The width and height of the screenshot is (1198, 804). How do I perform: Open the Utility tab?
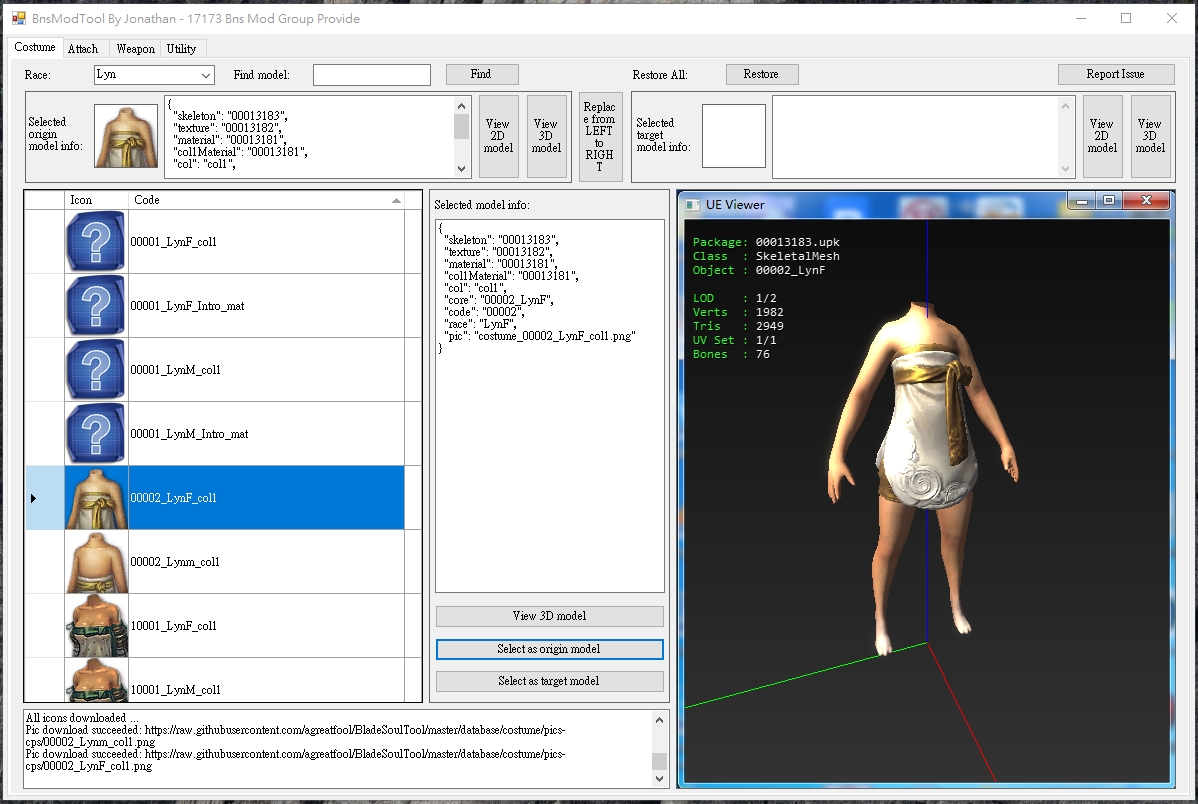coord(181,49)
